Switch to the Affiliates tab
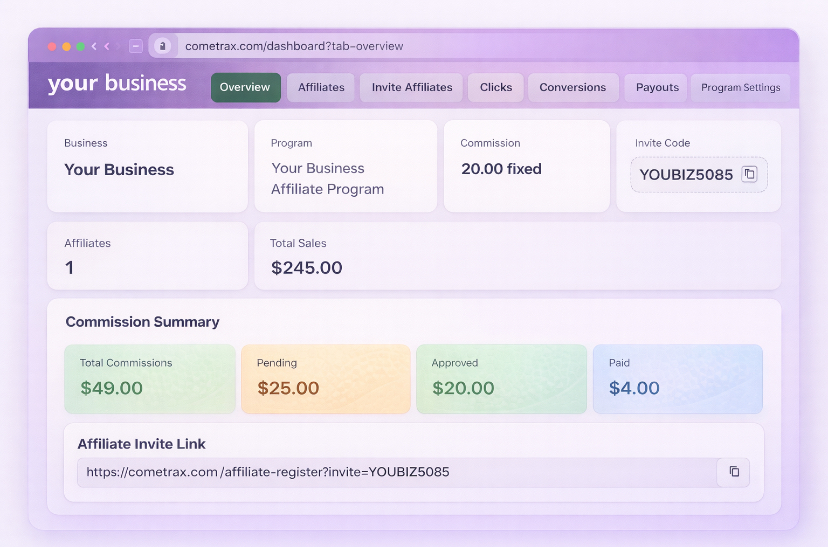828x547 pixels. point(321,87)
